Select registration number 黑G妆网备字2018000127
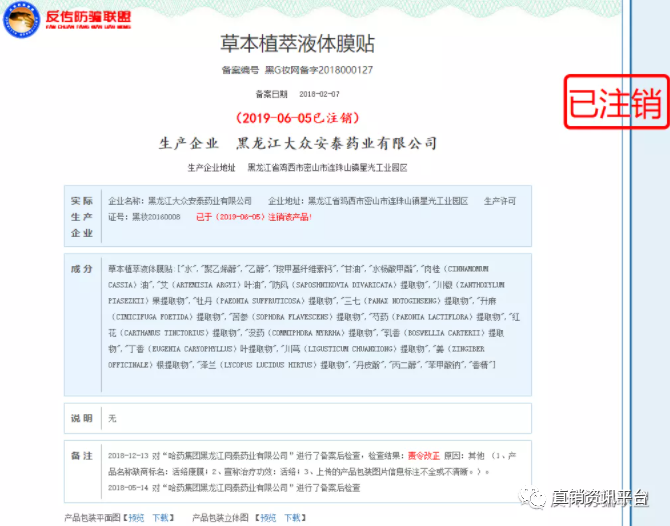 click(319, 70)
